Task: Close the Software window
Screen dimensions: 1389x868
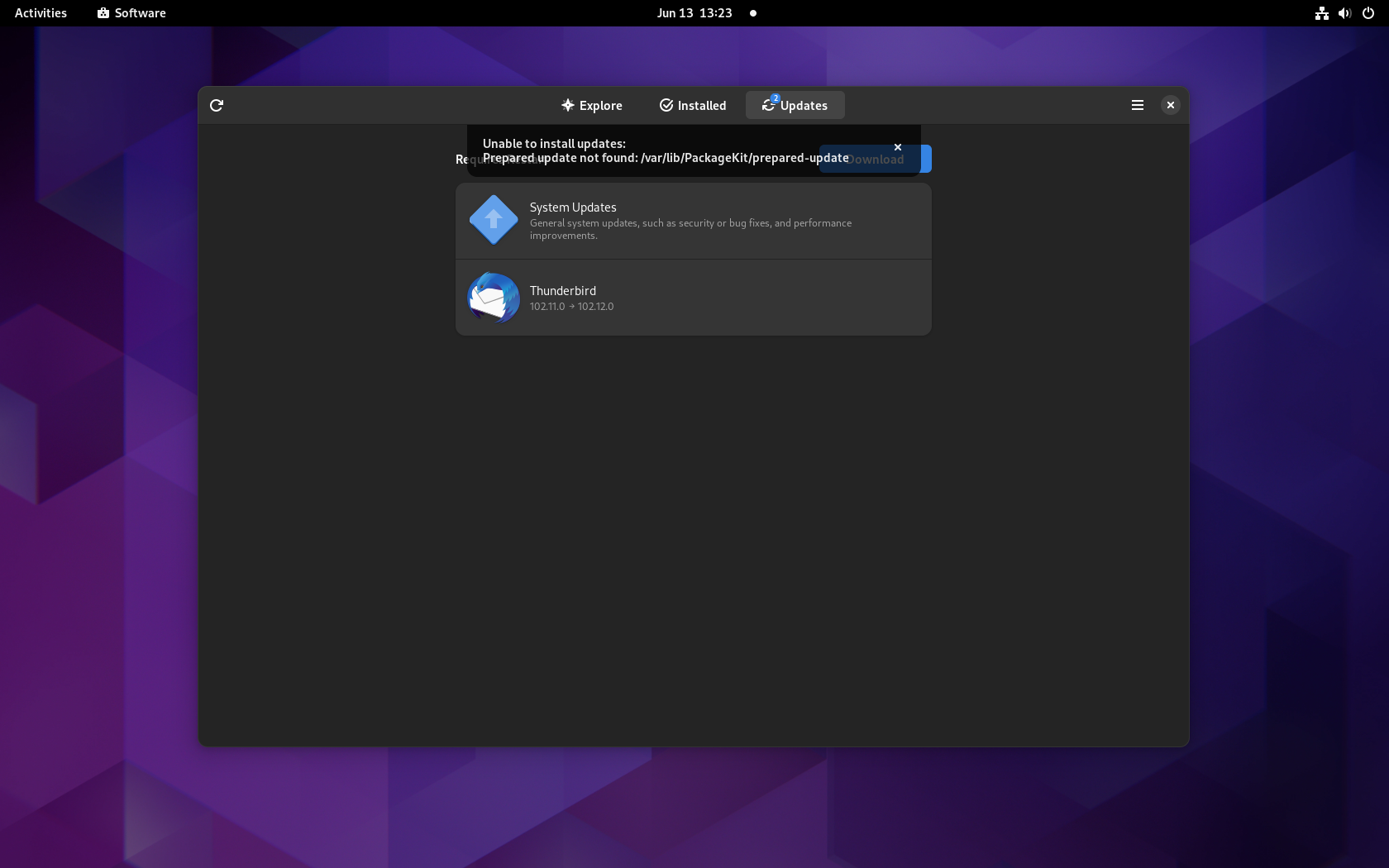Action: [x=1171, y=105]
